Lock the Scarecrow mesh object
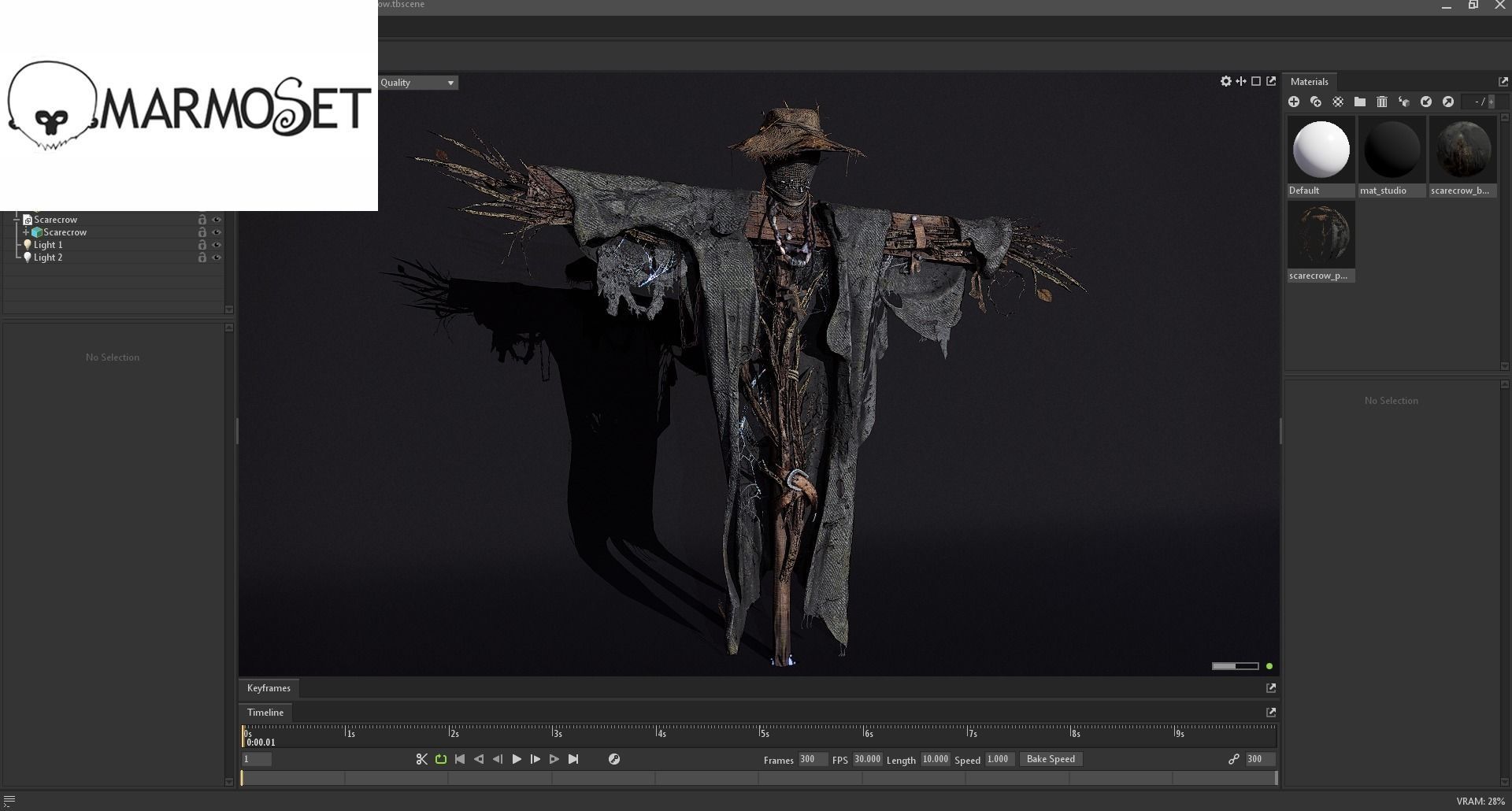 (202, 232)
